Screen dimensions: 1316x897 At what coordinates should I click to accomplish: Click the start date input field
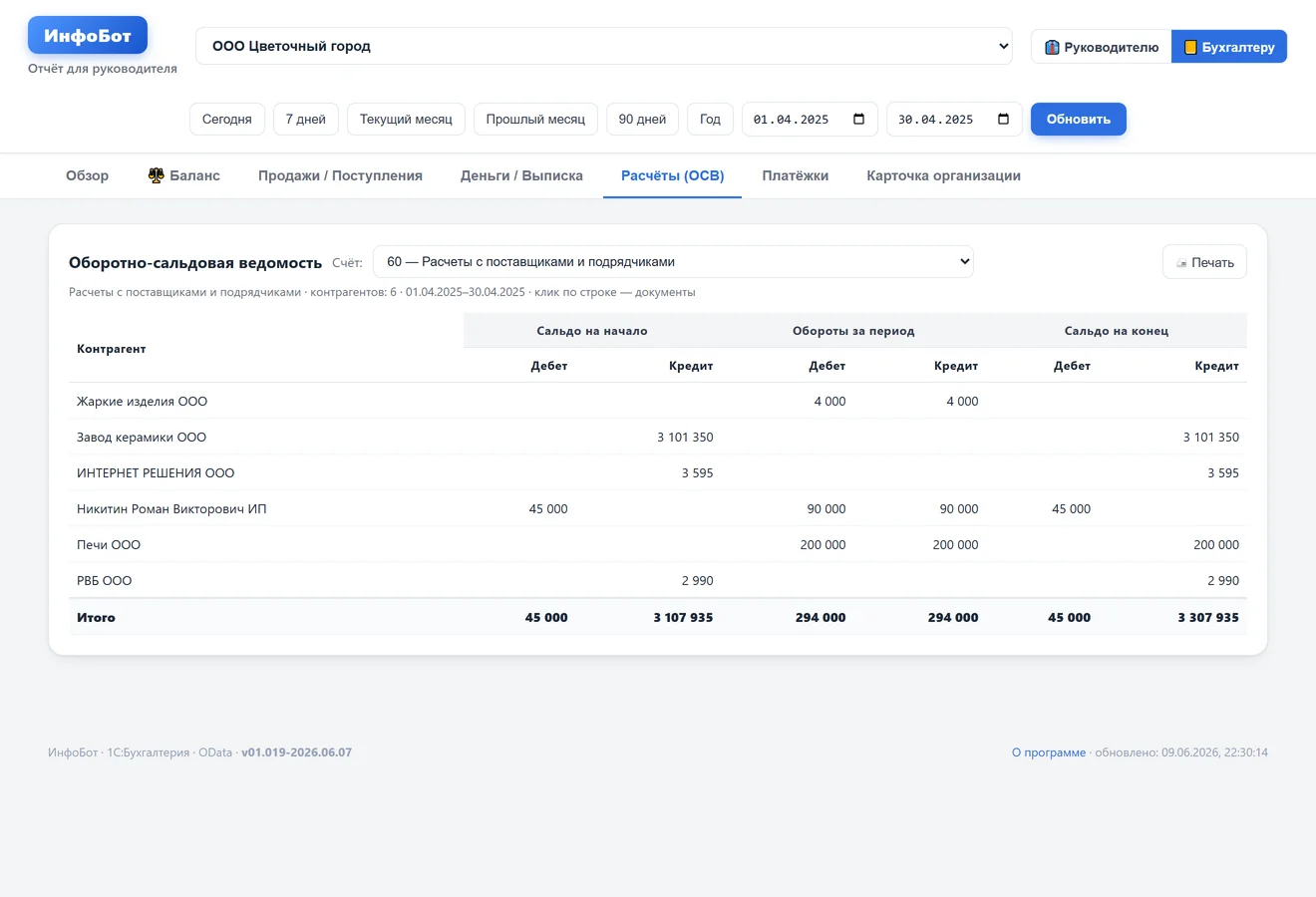810,120
